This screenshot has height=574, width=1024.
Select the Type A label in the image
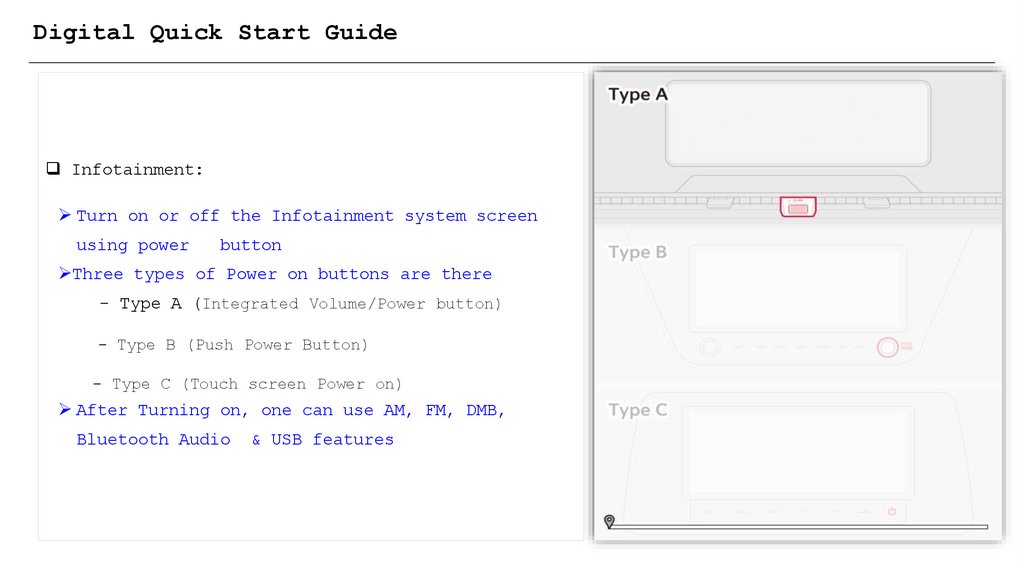click(637, 95)
